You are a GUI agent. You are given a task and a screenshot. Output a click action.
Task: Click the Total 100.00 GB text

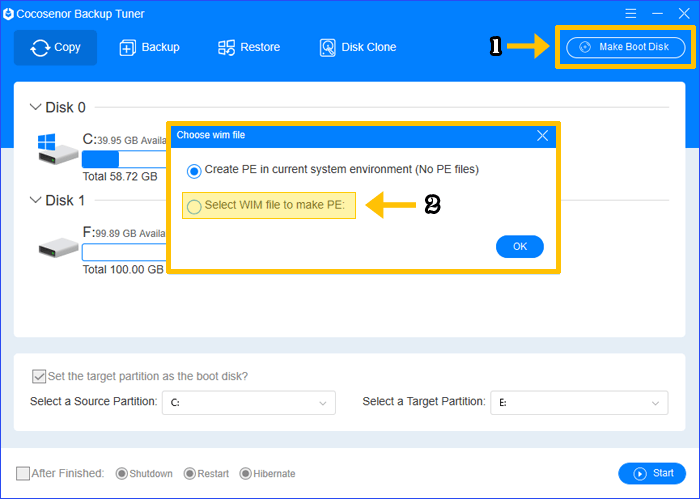tap(123, 269)
